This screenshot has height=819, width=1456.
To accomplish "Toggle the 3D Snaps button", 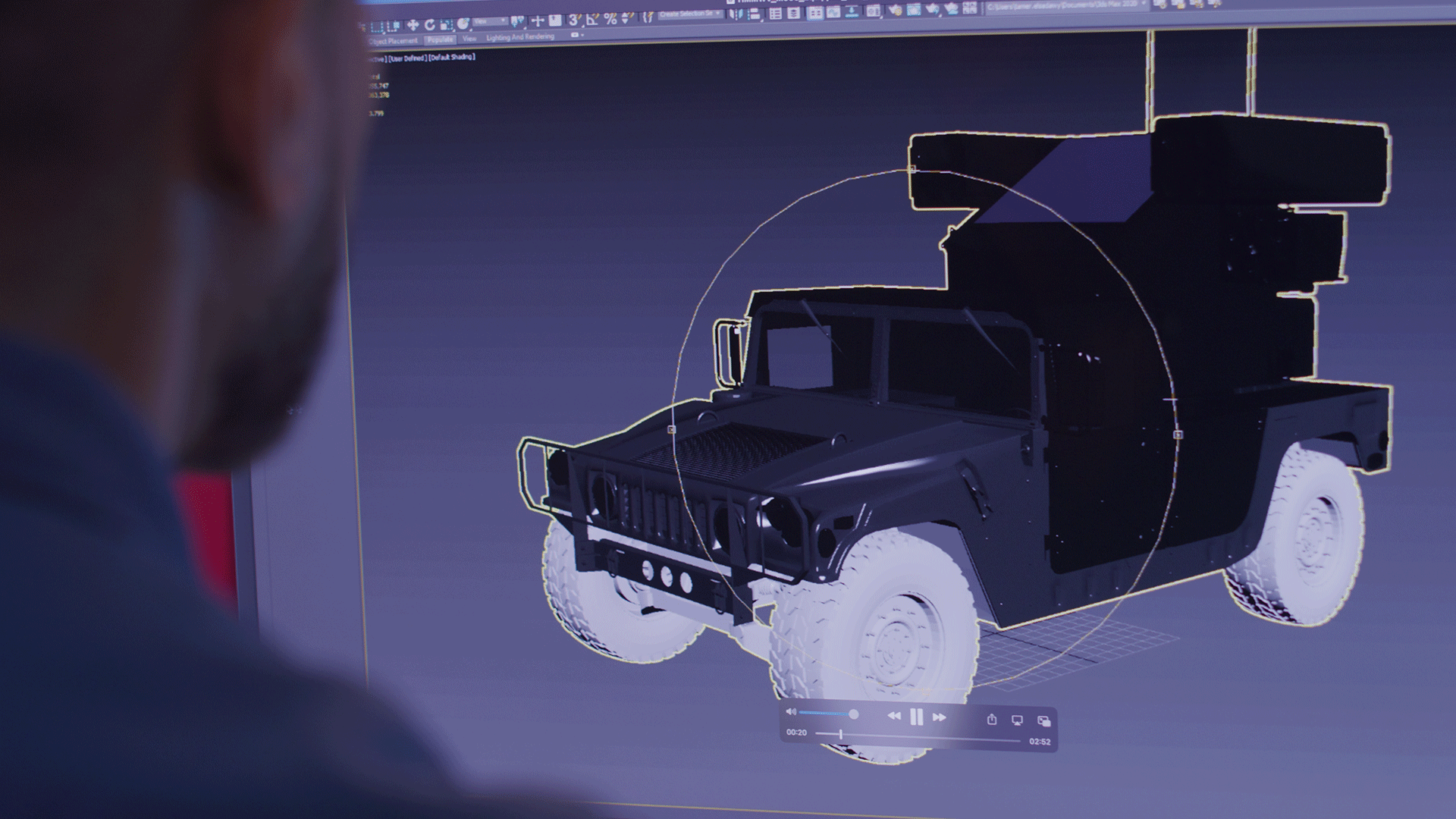I will (x=574, y=20).
